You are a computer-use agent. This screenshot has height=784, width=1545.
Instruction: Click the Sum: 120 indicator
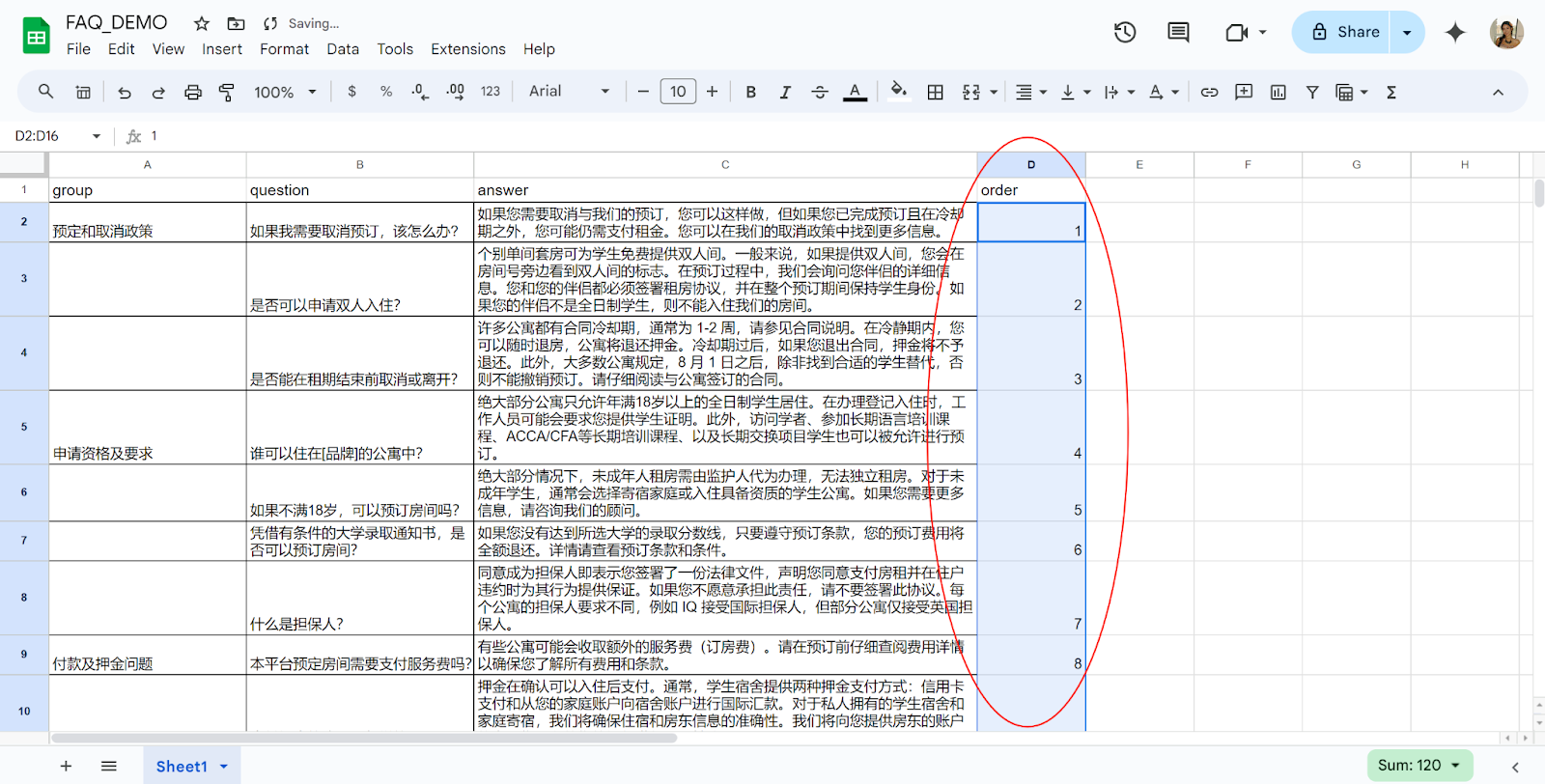pos(1419,766)
